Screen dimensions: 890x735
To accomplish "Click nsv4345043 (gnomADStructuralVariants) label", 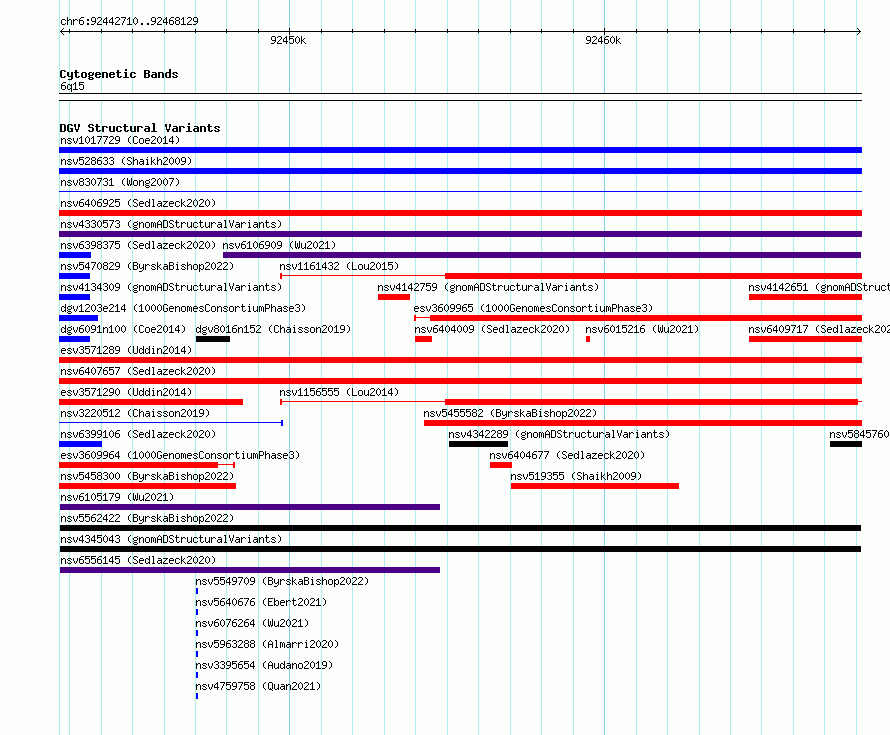I will tap(171, 539).
